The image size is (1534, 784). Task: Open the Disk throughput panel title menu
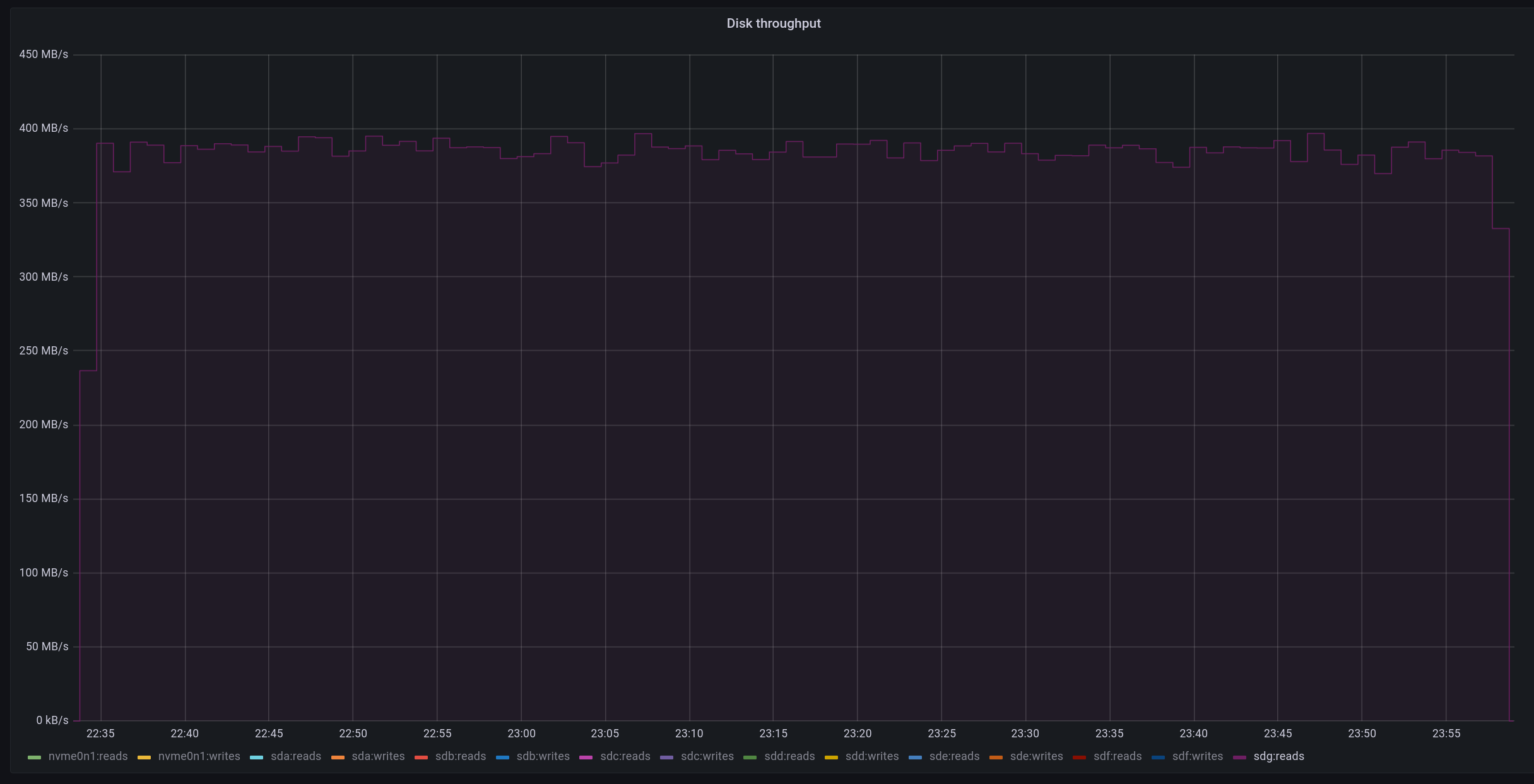pos(773,23)
